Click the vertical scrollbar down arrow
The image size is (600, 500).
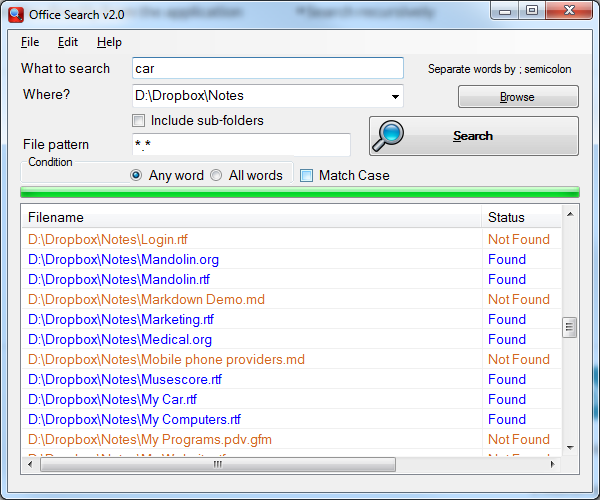point(570,448)
